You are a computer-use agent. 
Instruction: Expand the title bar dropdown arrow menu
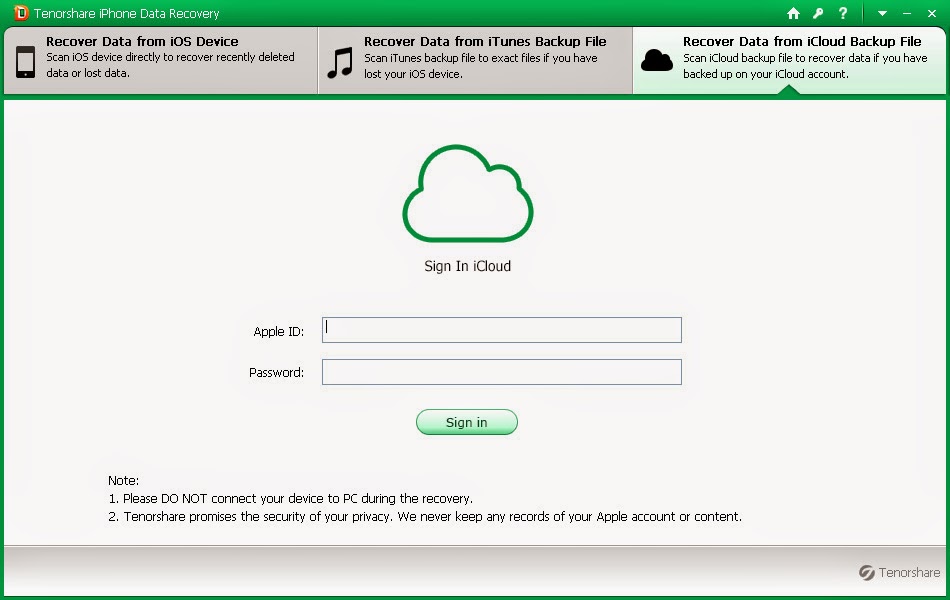[882, 13]
